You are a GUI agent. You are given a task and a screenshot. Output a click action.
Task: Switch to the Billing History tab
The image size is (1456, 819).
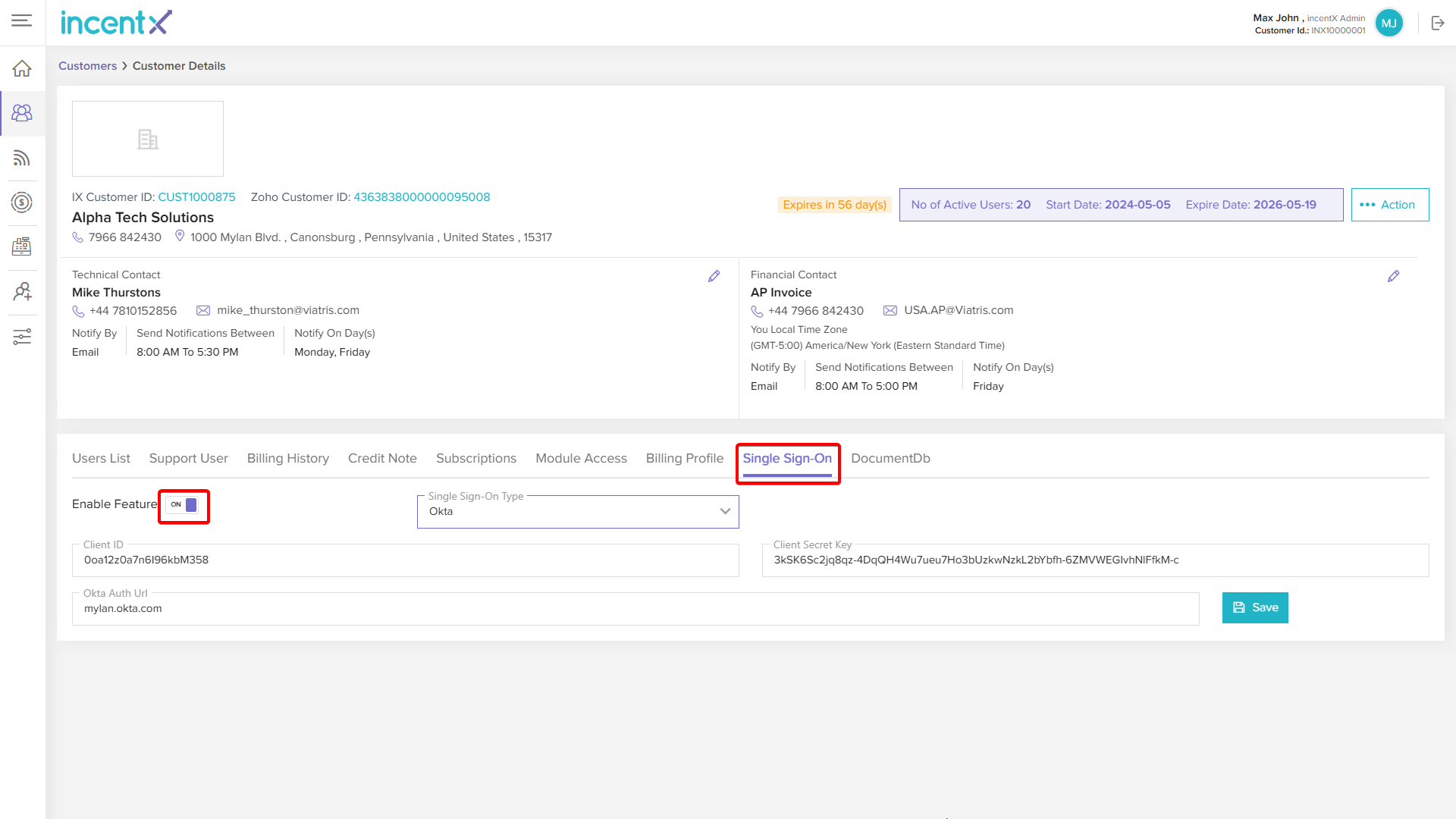287,458
